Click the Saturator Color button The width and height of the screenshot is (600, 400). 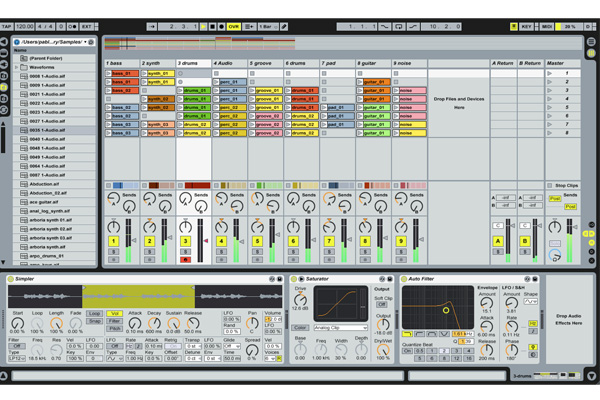[x=300, y=328]
